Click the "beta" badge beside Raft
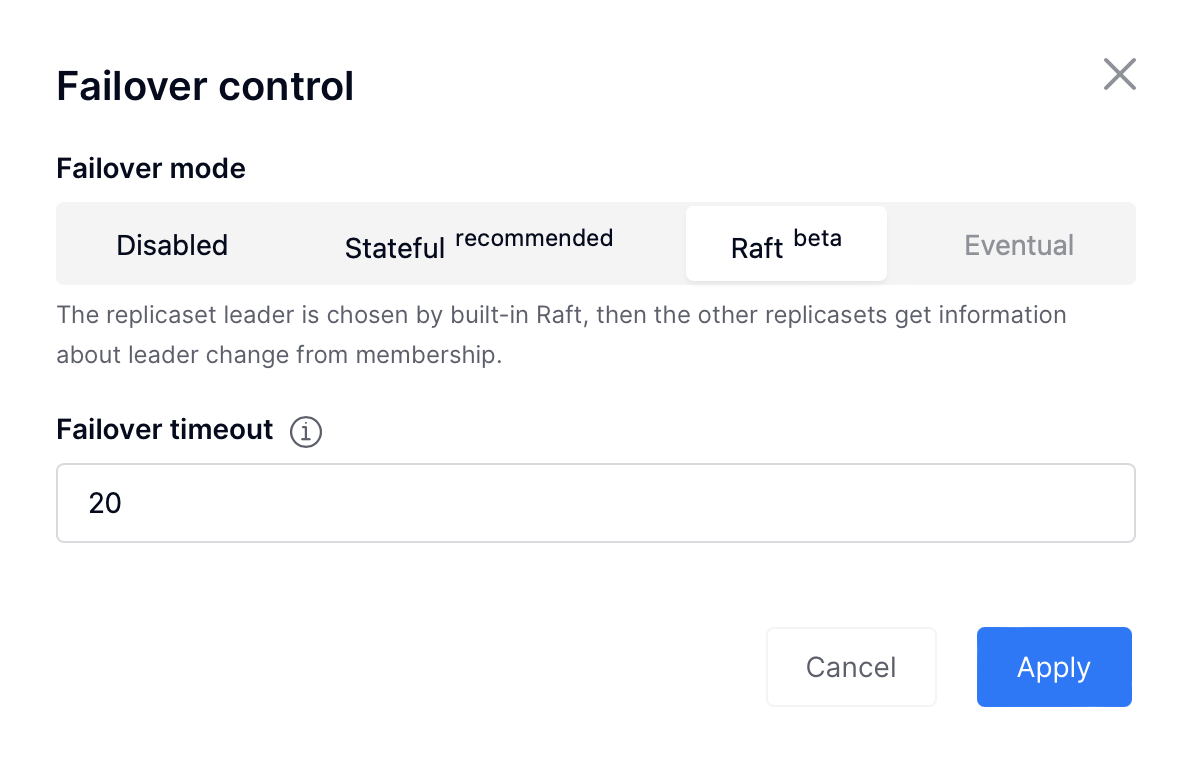 tap(817, 238)
